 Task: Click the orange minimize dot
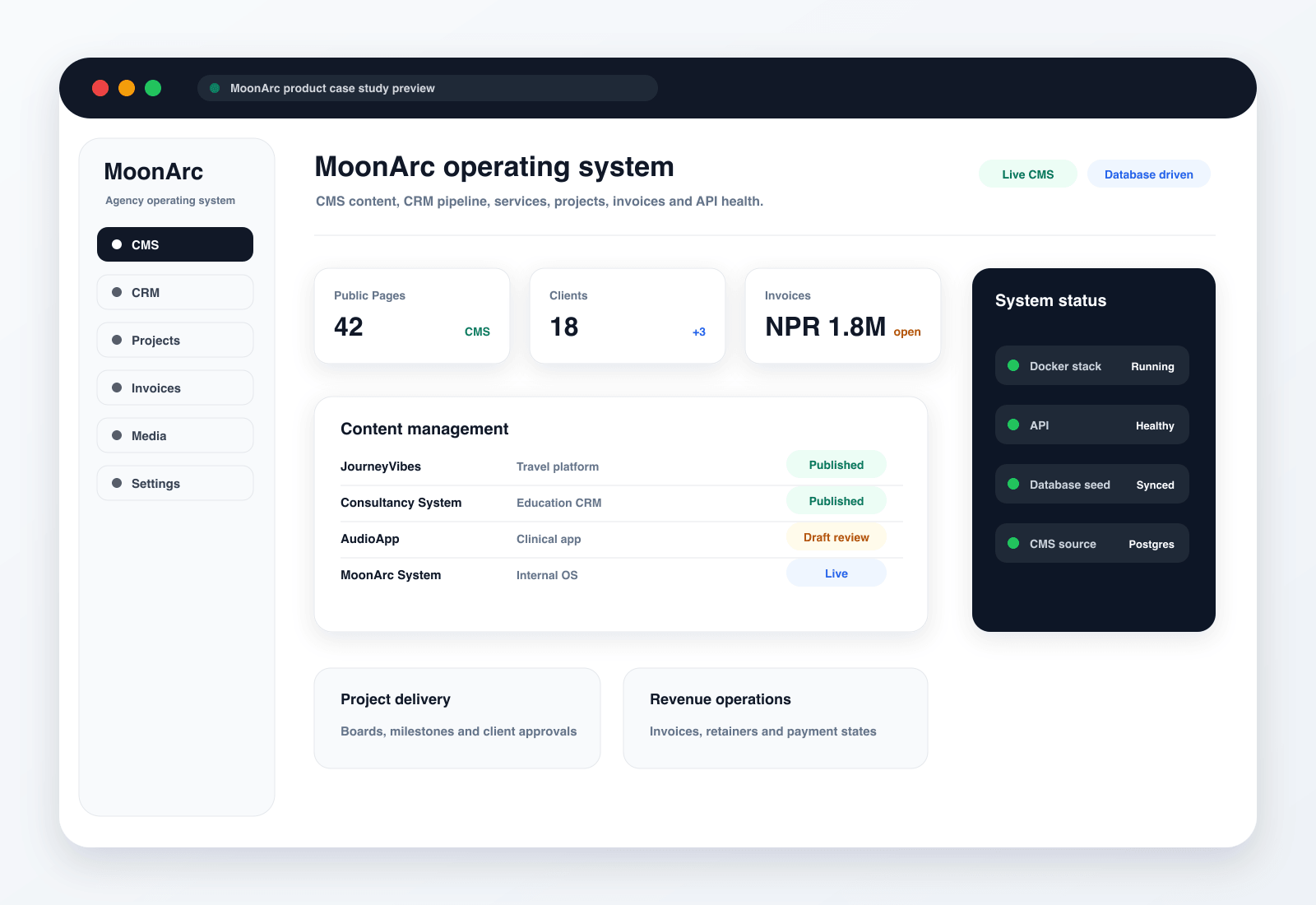pyautogui.click(x=127, y=88)
